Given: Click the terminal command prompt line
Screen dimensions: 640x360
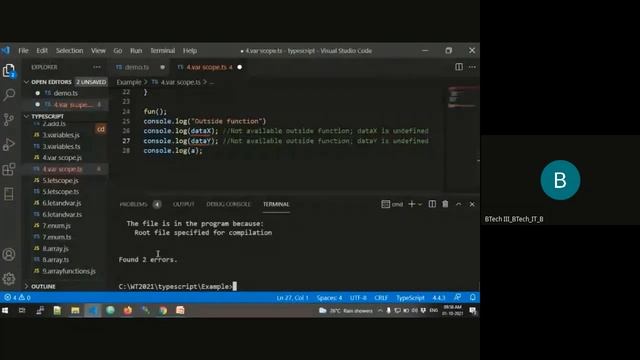Looking at the screenshot, I should (x=178, y=287).
